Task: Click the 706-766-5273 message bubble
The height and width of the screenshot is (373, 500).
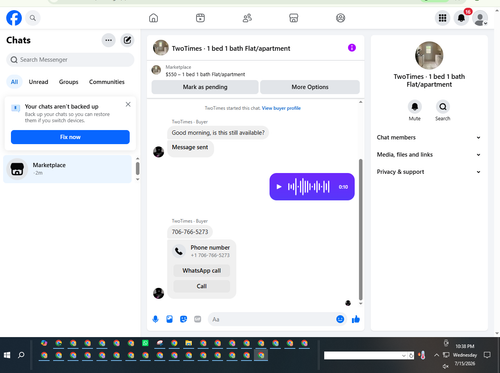Action: [x=190, y=232]
